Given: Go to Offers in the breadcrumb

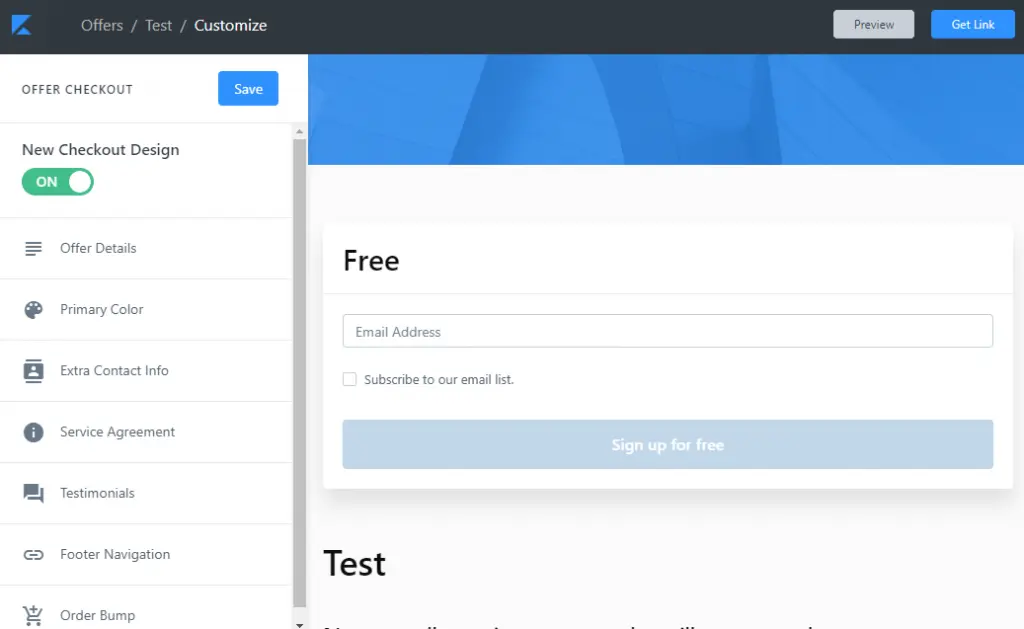Looking at the screenshot, I should tap(102, 25).
